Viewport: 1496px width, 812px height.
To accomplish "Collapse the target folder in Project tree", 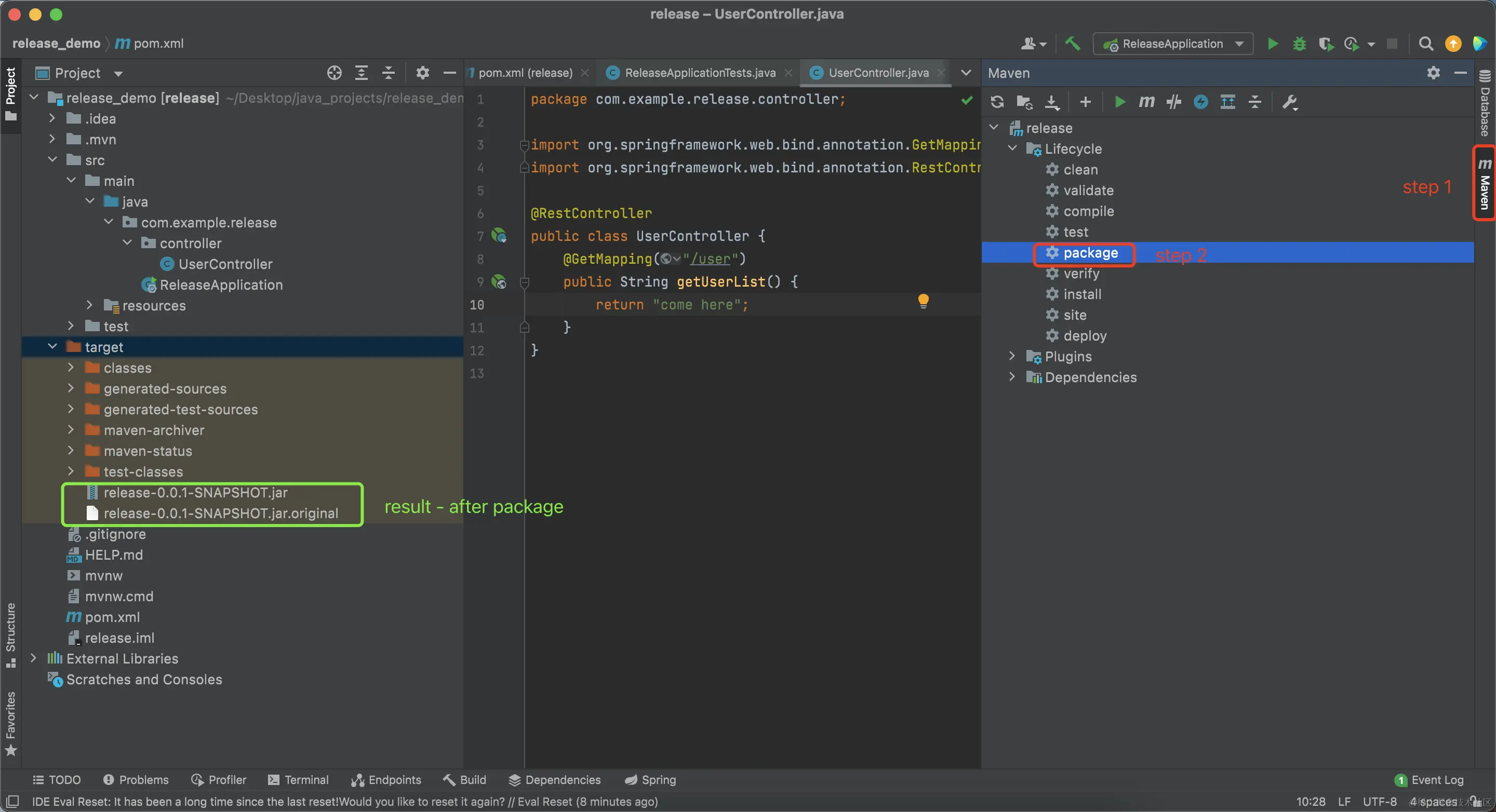I will (x=52, y=347).
